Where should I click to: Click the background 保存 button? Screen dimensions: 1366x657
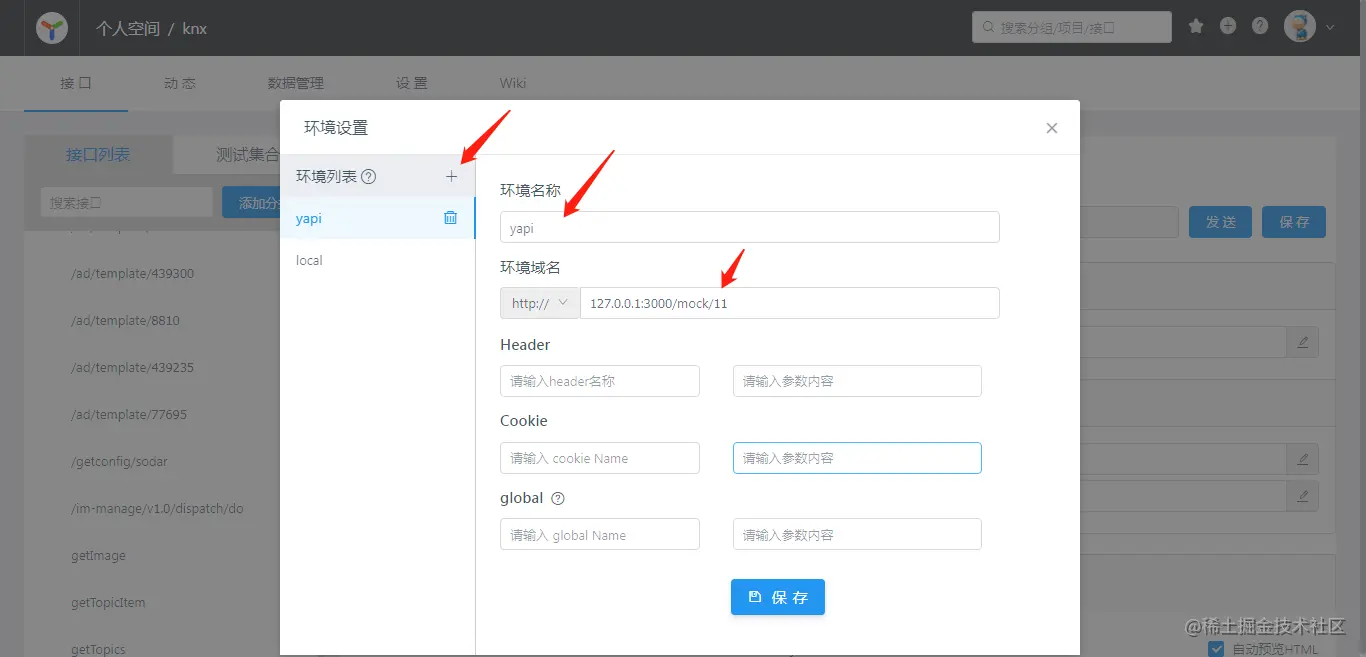(x=1294, y=222)
